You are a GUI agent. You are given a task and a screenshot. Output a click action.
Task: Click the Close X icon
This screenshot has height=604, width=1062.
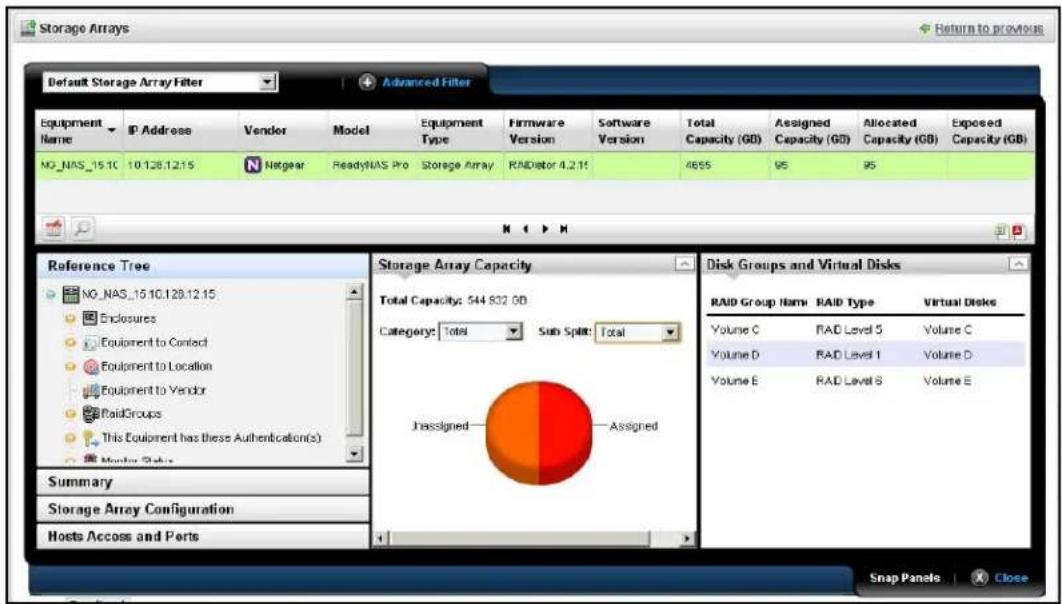pyautogui.click(x=979, y=578)
